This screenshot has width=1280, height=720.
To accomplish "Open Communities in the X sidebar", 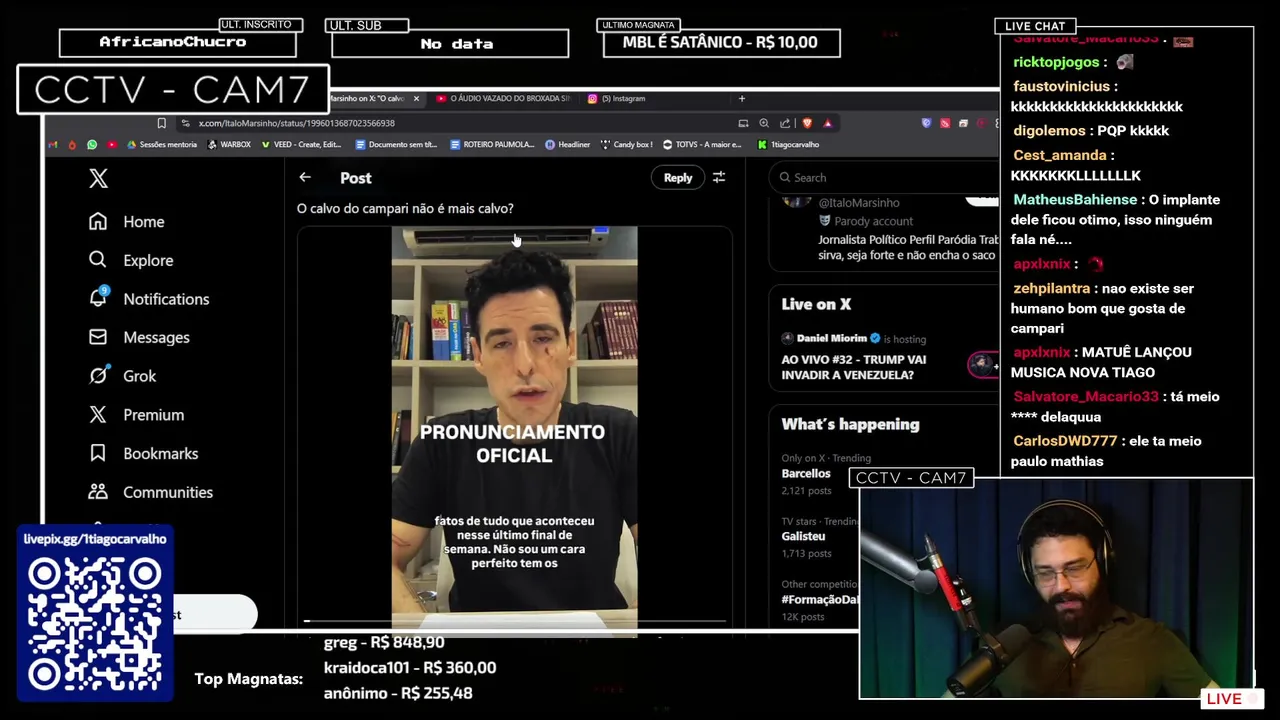I will 150,492.
